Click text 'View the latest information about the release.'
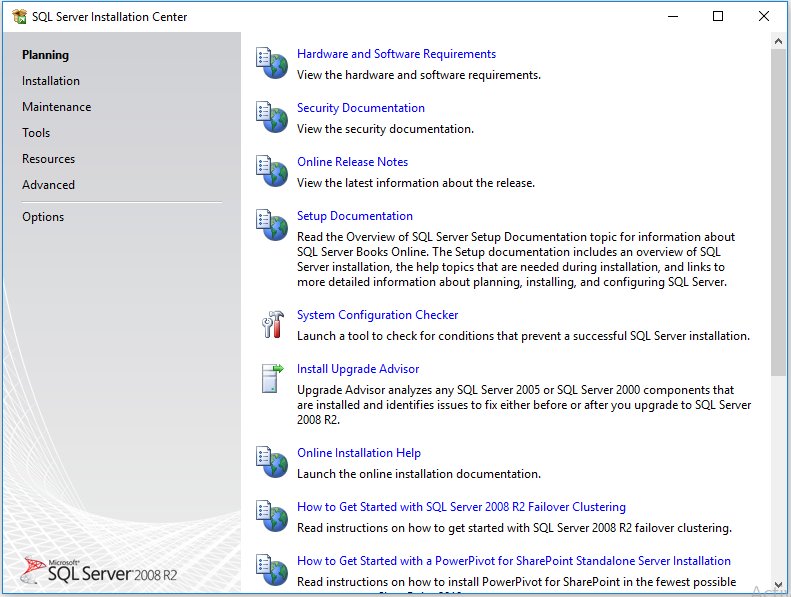The width and height of the screenshot is (791, 597). (x=416, y=183)
